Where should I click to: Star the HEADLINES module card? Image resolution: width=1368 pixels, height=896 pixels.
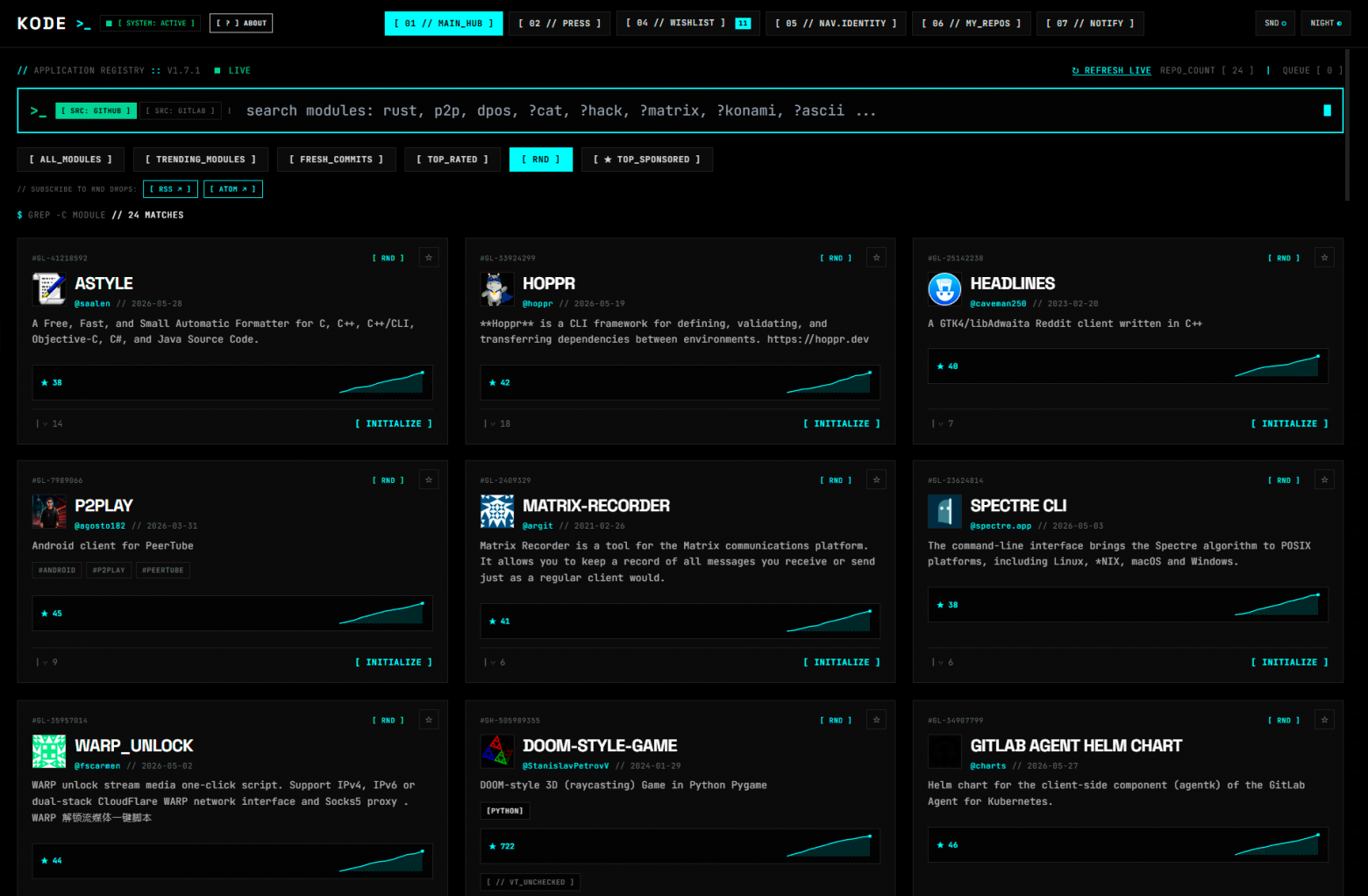pyautogui.click(x=1324, y=258)
